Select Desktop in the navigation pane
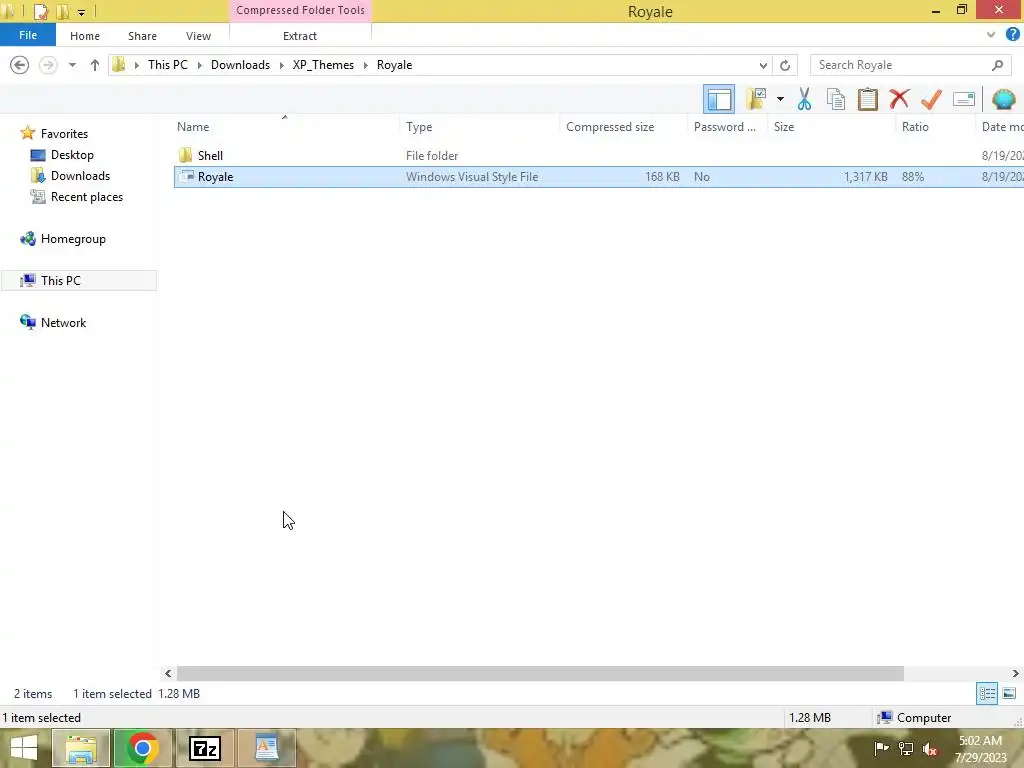This screenshot has width=1024, height=768. [x=72, y=155]
